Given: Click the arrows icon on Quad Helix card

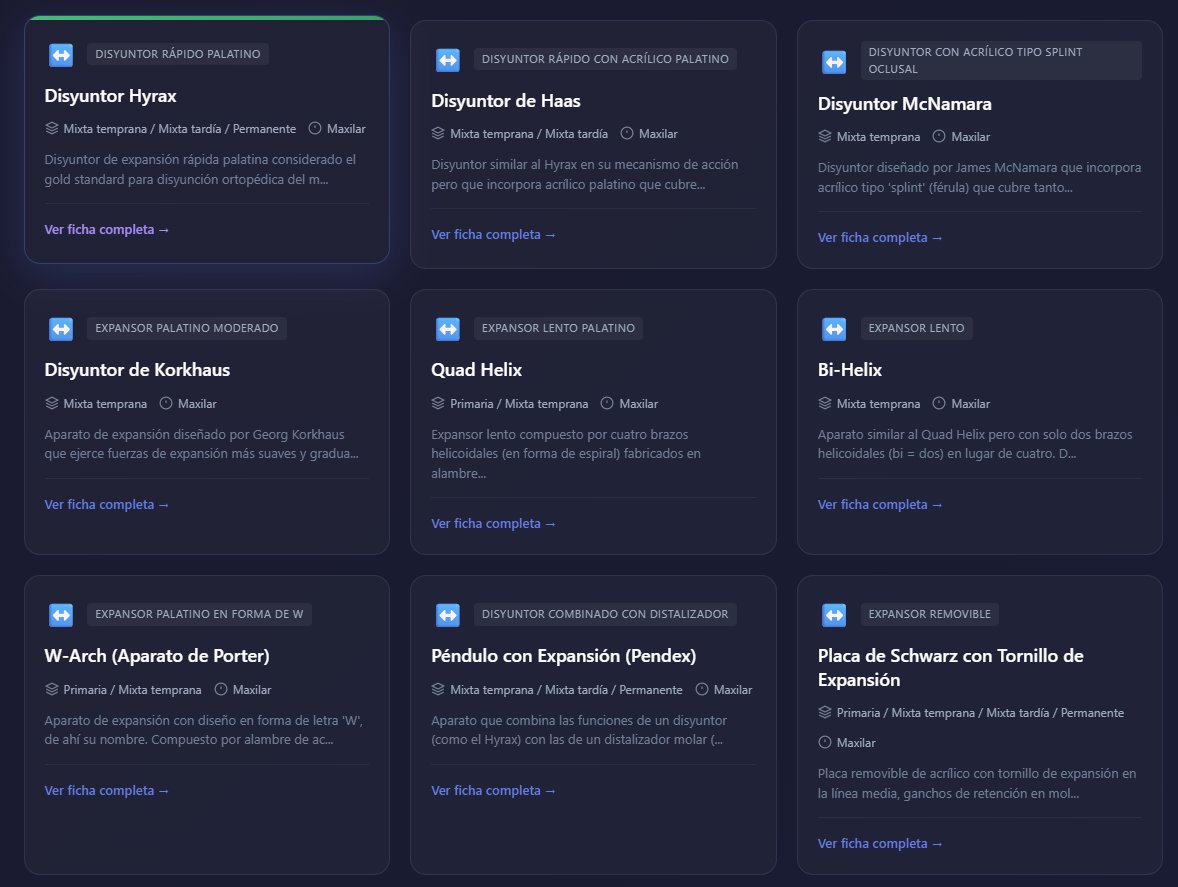Looking at the screenshot, I should point(447,328).
